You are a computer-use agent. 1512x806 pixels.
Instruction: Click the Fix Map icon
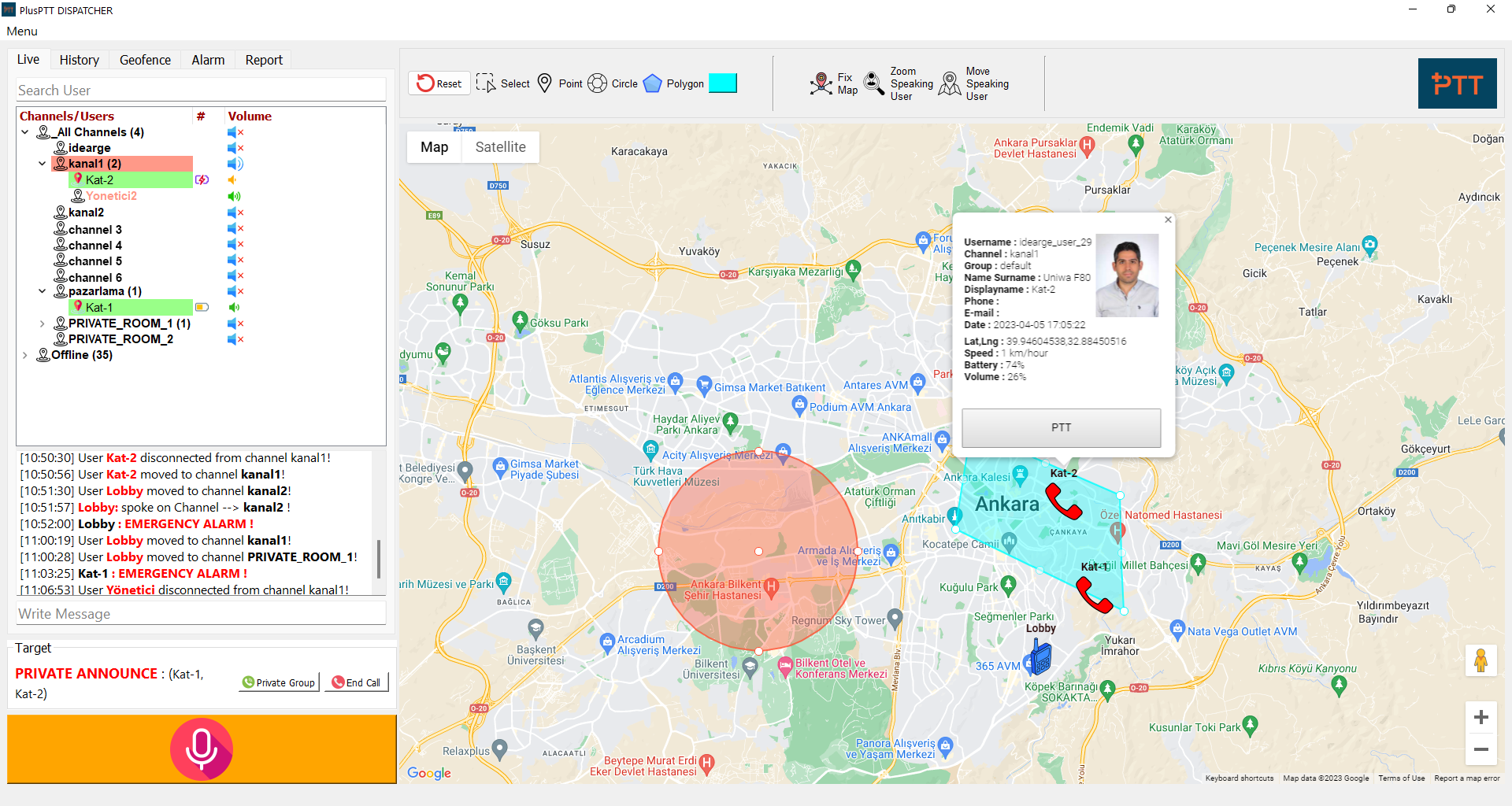[821, 83]
